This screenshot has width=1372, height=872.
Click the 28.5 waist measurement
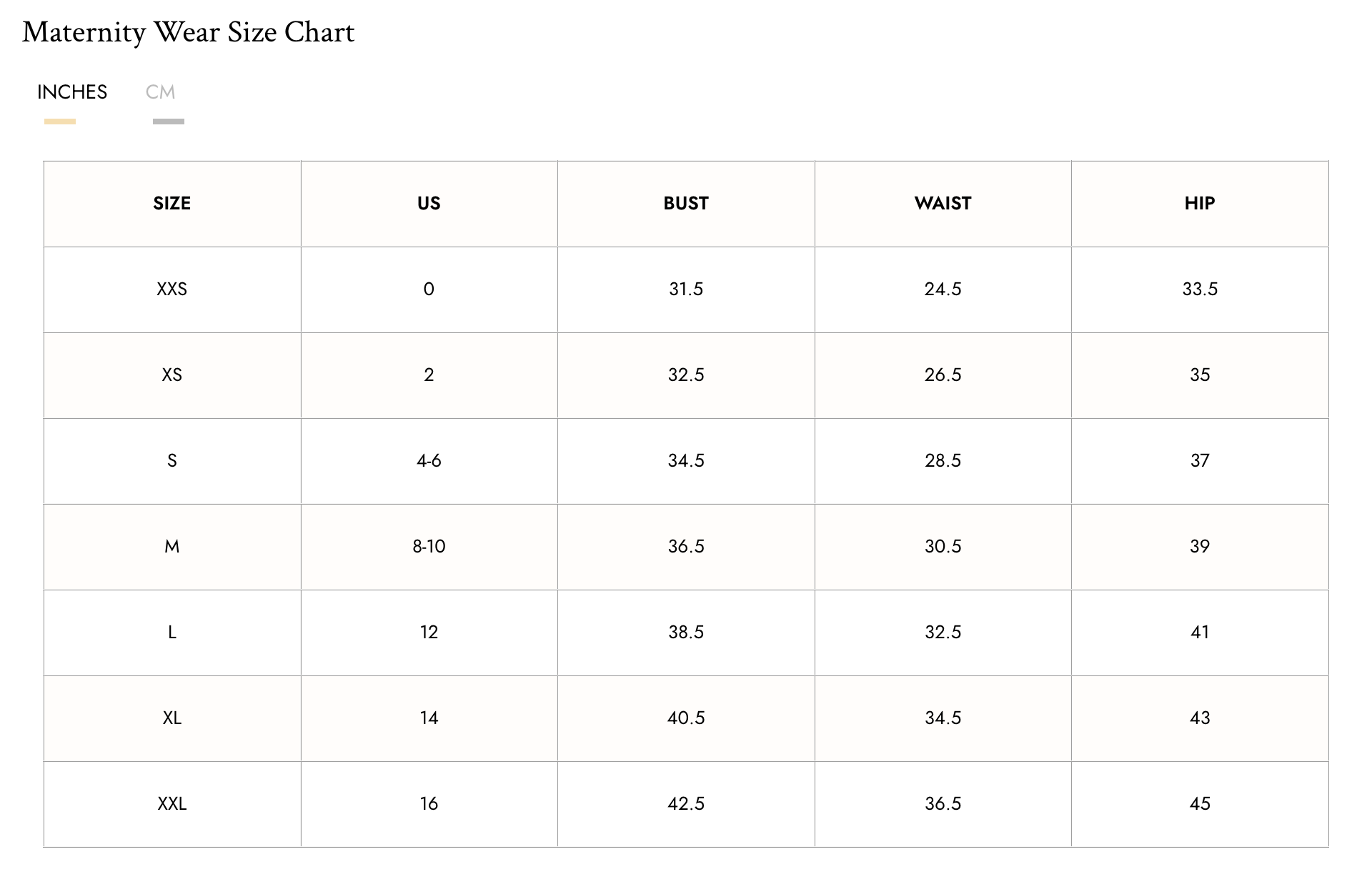(943, 461)
